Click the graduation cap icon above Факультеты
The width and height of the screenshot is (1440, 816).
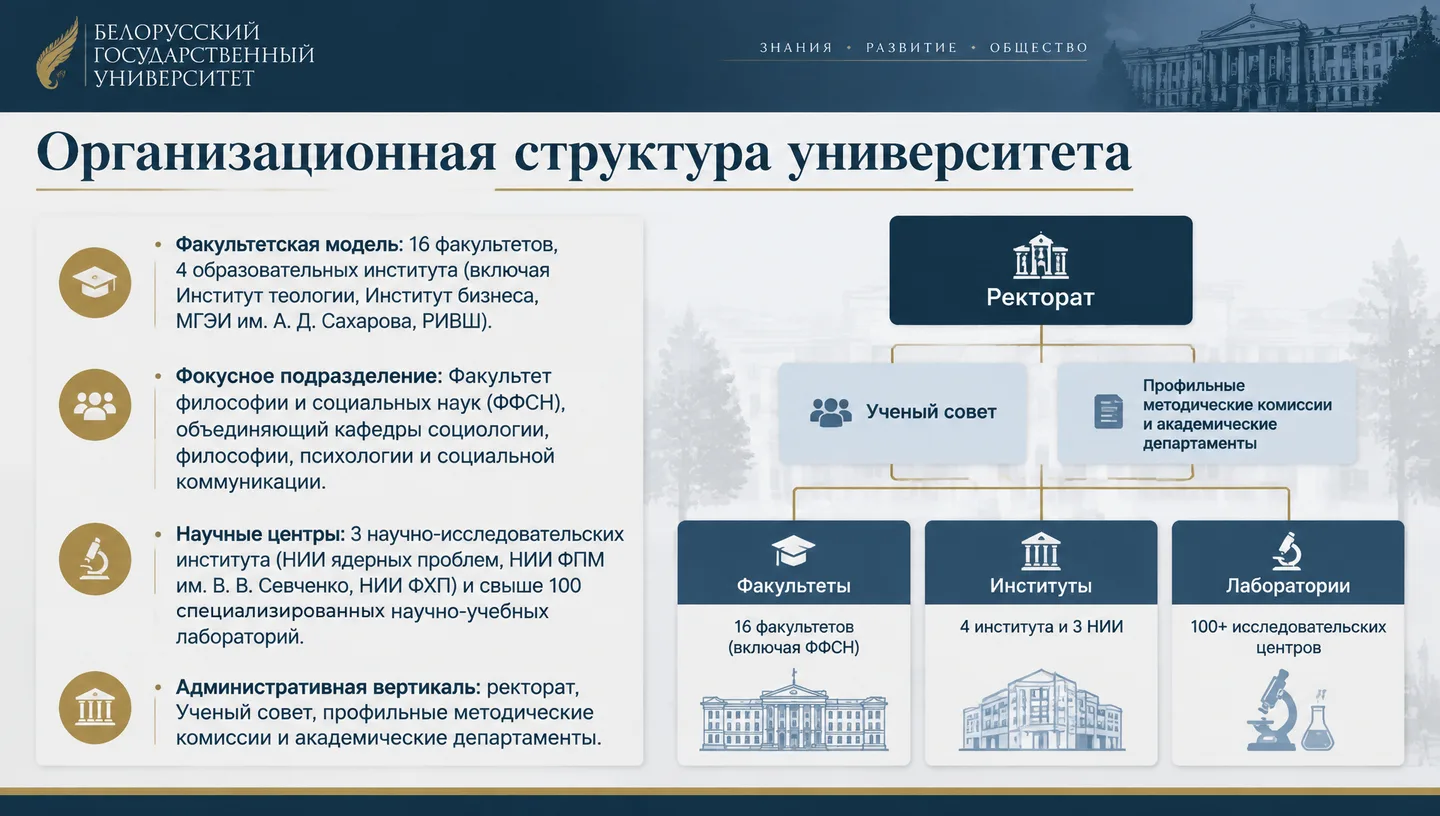coord(794,551)
